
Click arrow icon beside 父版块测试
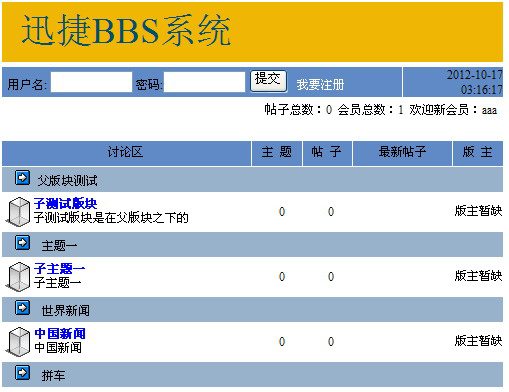click(x=23, y=178)
